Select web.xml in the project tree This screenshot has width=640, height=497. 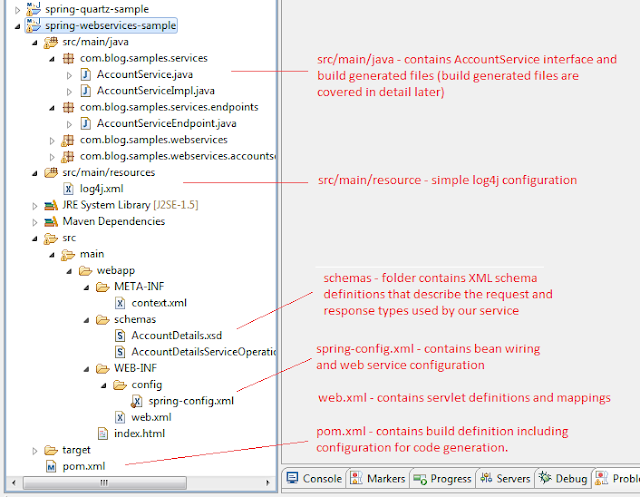(x=143, y=417)
